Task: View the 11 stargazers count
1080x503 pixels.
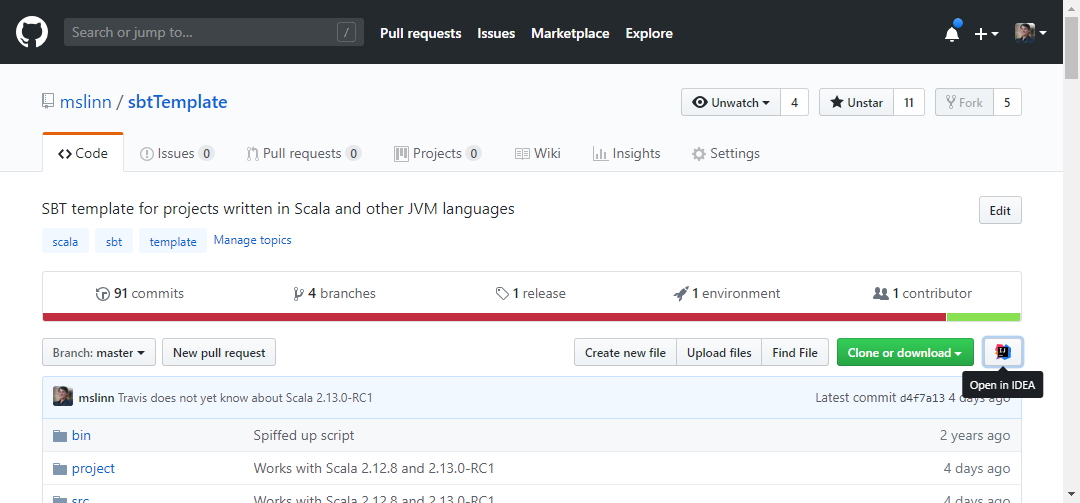Action: click(x=908, y=102)
